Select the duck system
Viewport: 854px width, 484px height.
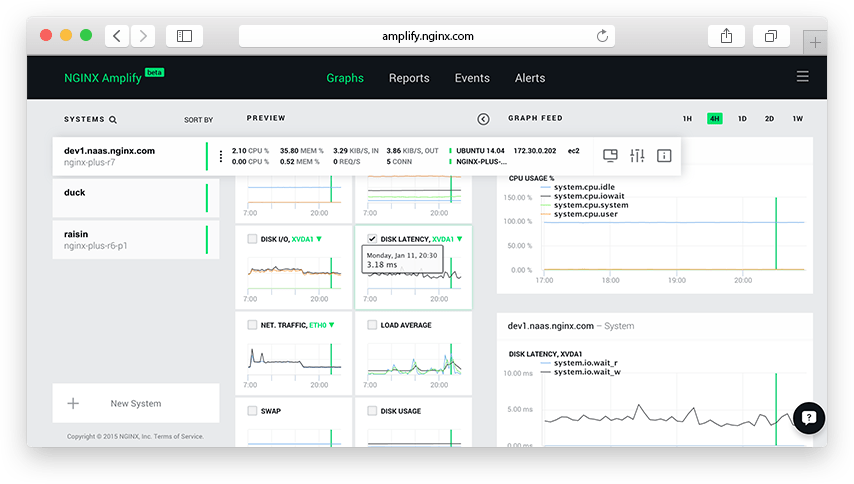[x=136, y=198]
